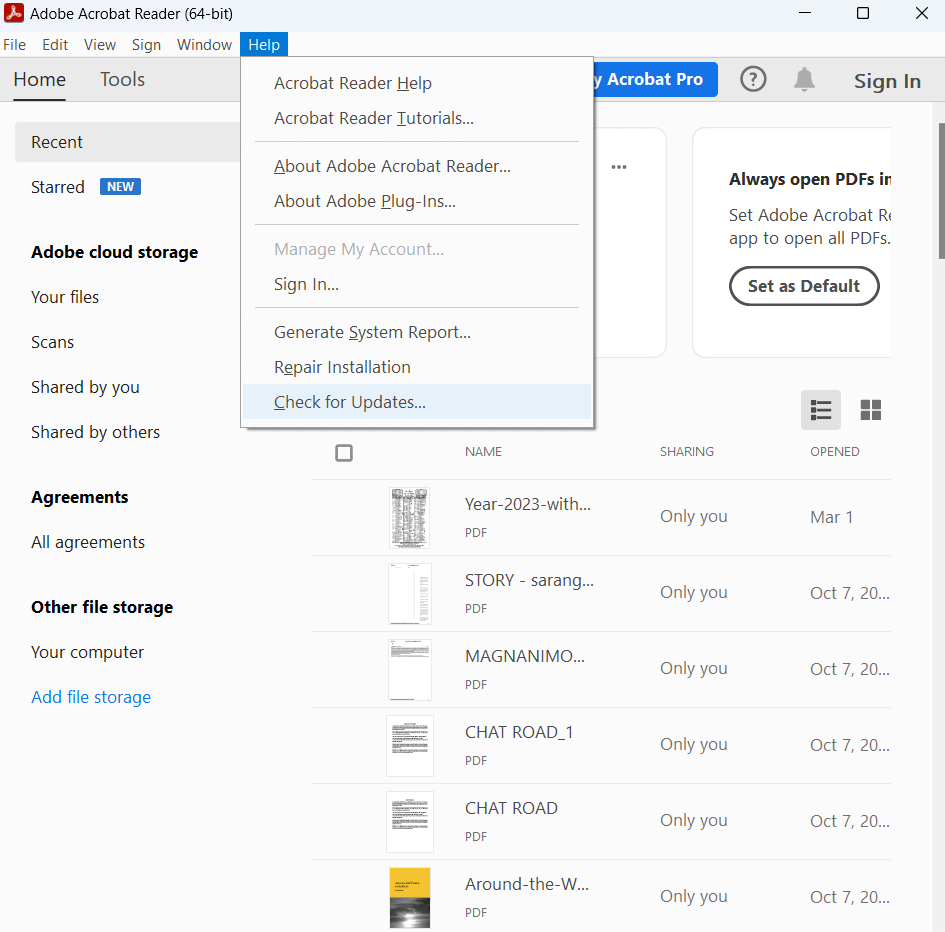Switch to grid thumbnail view
The width and height of the screenshot is (945, 932).
(x=870, y=410)
